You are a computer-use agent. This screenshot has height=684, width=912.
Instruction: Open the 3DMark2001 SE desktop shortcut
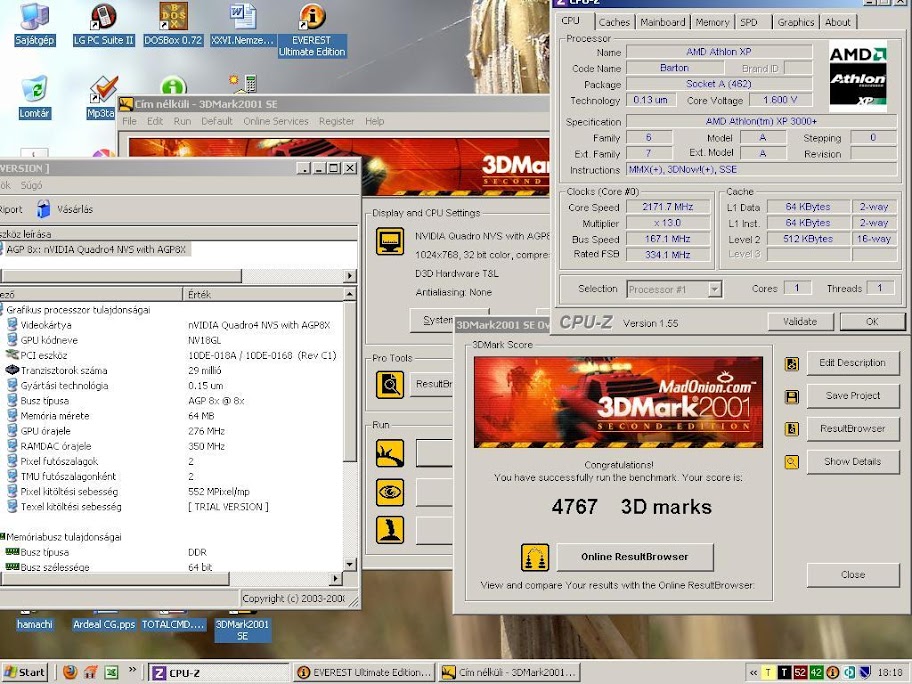[243, 627]
